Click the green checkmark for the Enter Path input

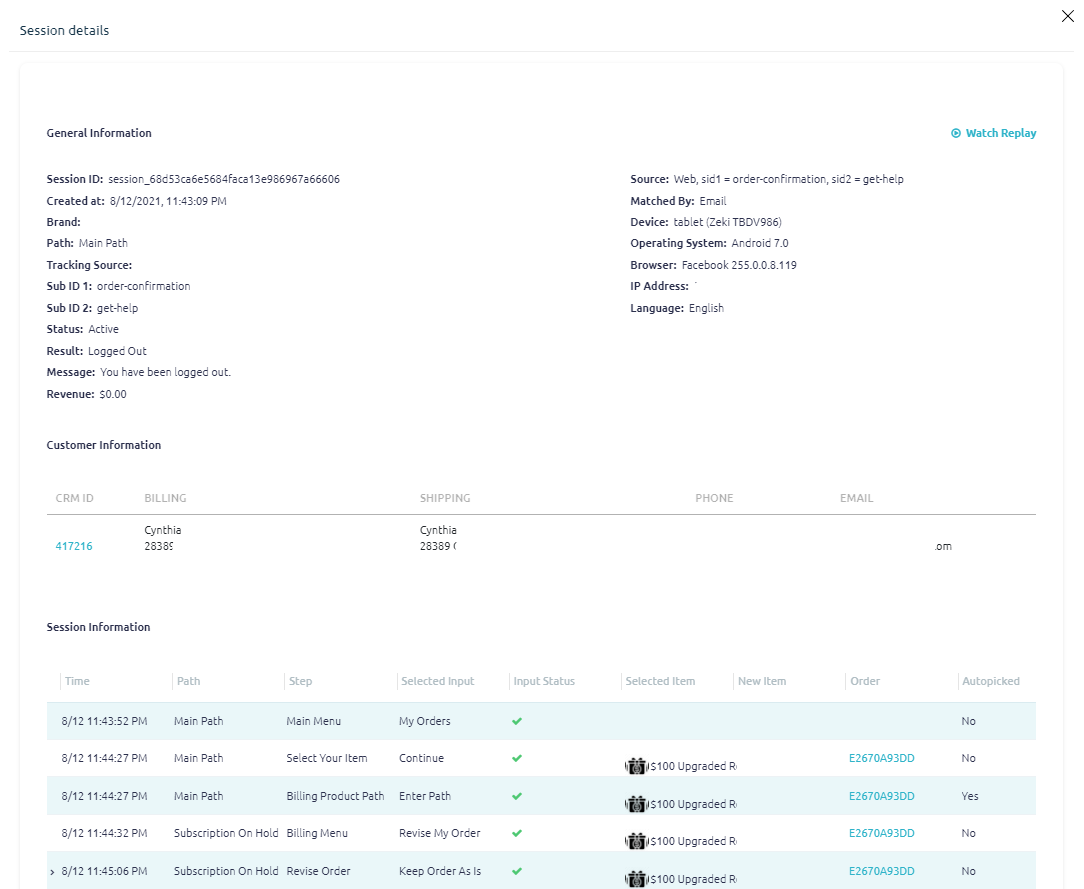tap(517, 795)
